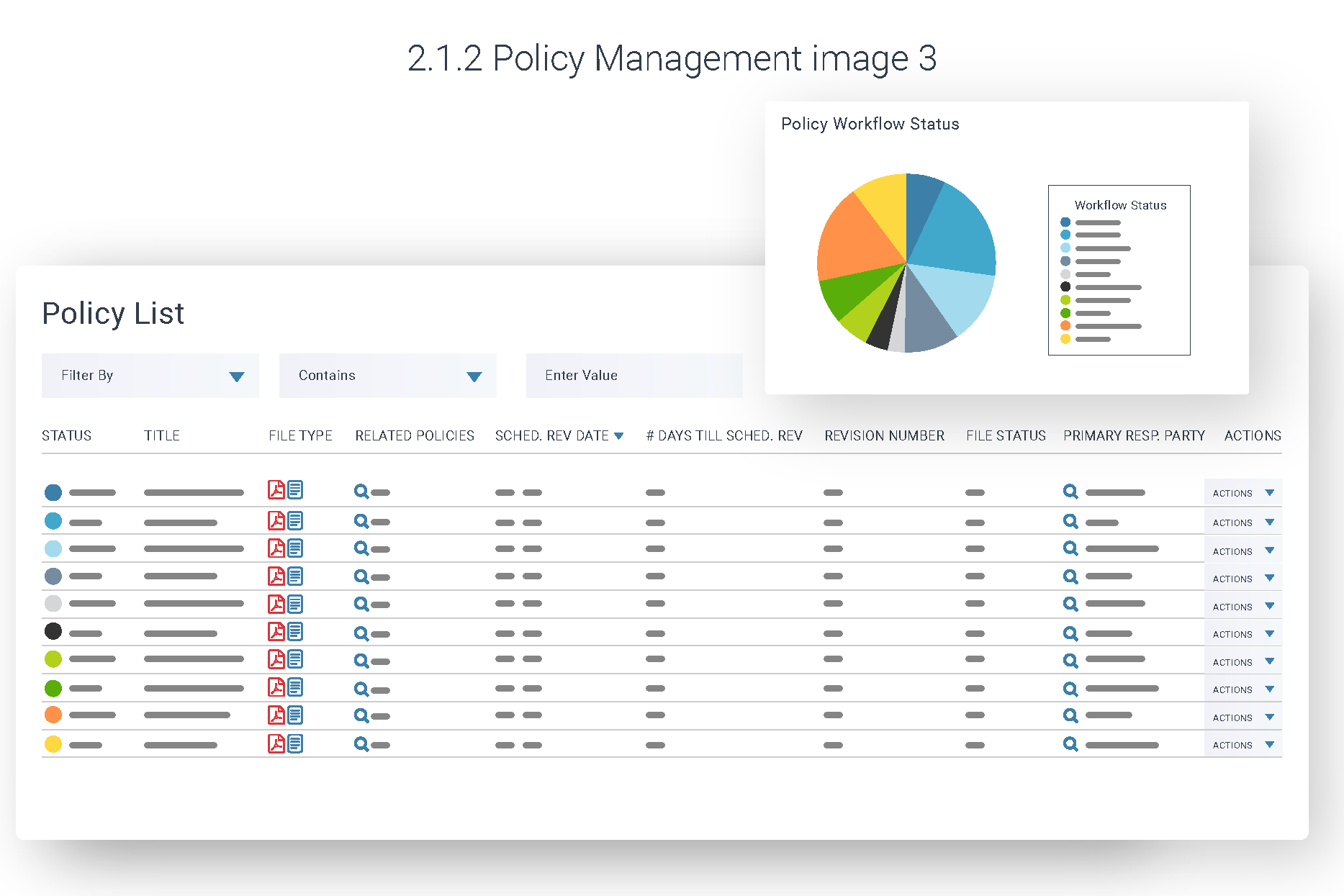This screenshot has width=1344, height=896.
Task: Expand Actions menu for the light blue status row
Action: 1243,551
